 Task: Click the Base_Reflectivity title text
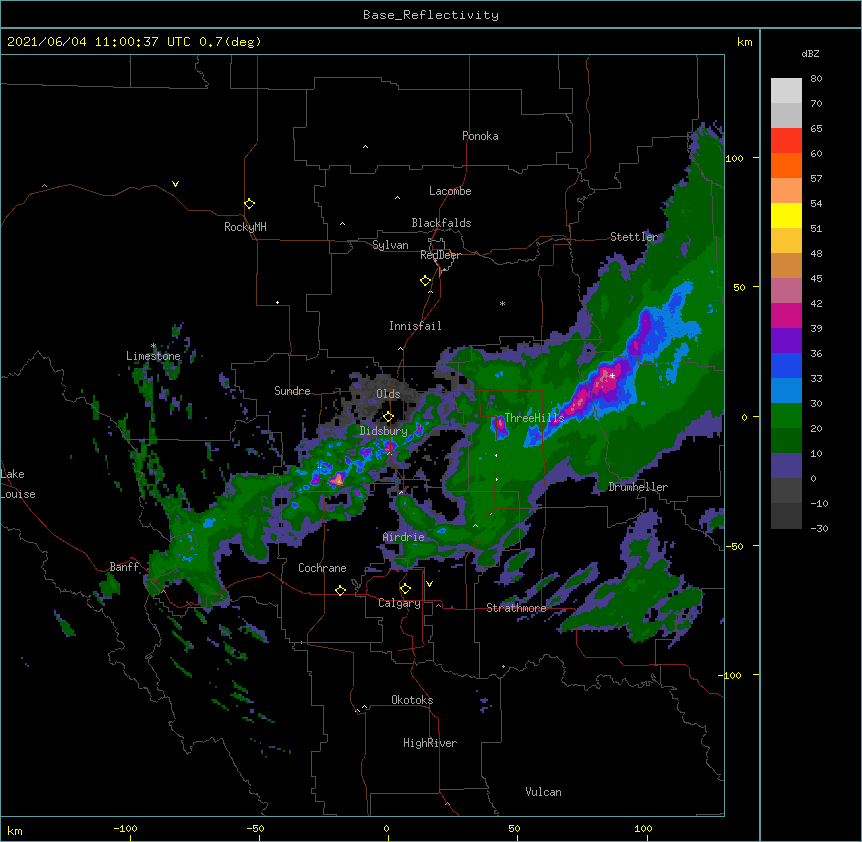click(x=431, y=15)
